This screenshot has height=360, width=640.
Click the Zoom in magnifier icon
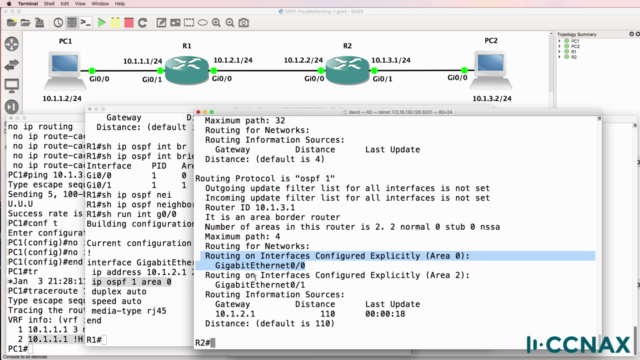tap(216, 22)
